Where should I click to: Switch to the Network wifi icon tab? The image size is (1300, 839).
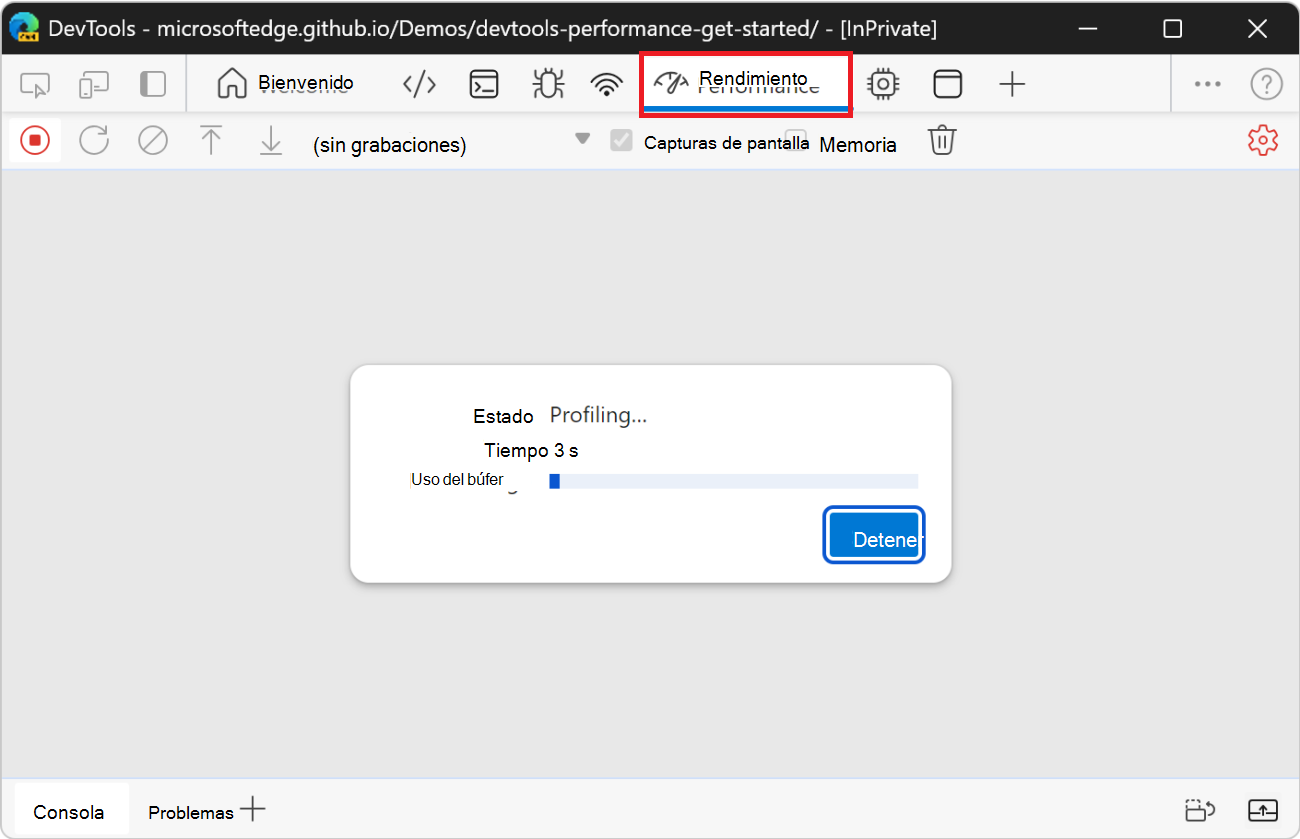[607, 84]
